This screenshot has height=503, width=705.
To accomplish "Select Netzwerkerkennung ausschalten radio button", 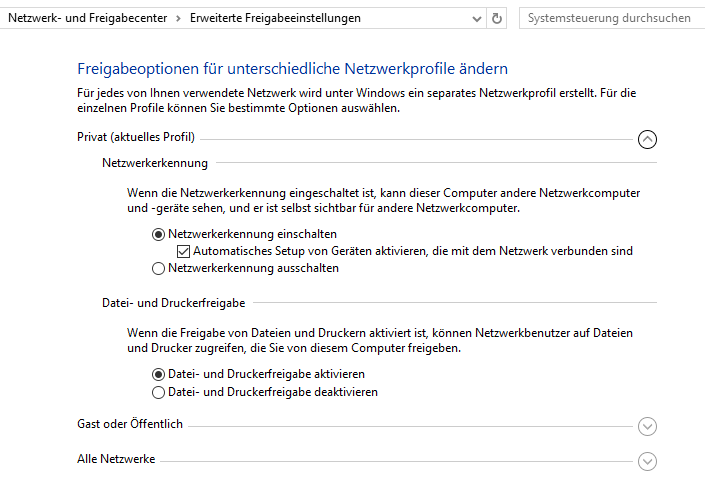I will pyautogui.click(x=158, y=268).
